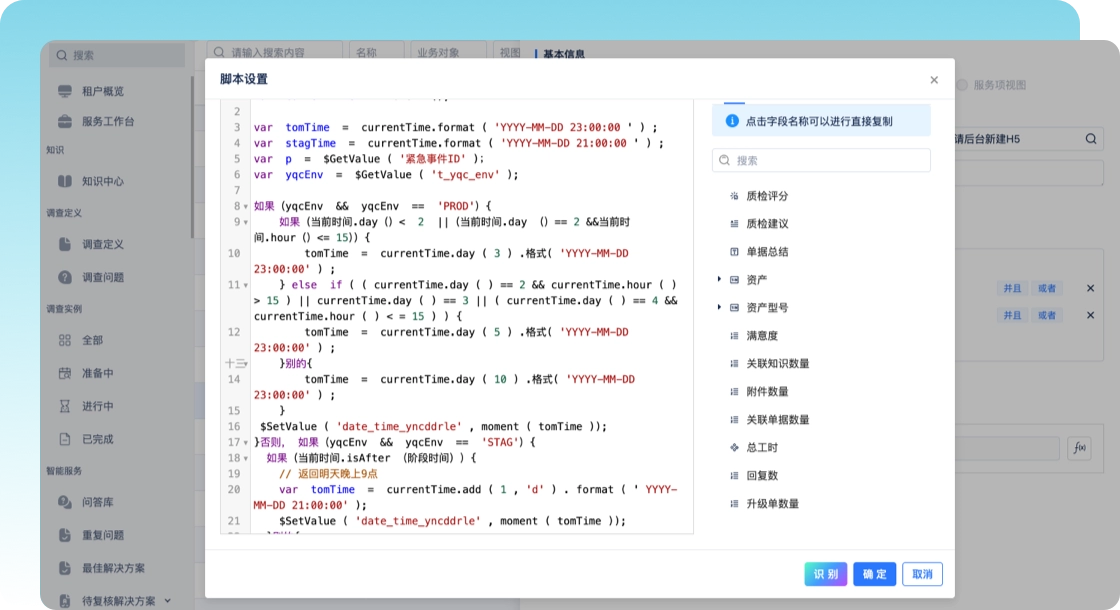Click the first 或者 condition button

coord(1046,288)
